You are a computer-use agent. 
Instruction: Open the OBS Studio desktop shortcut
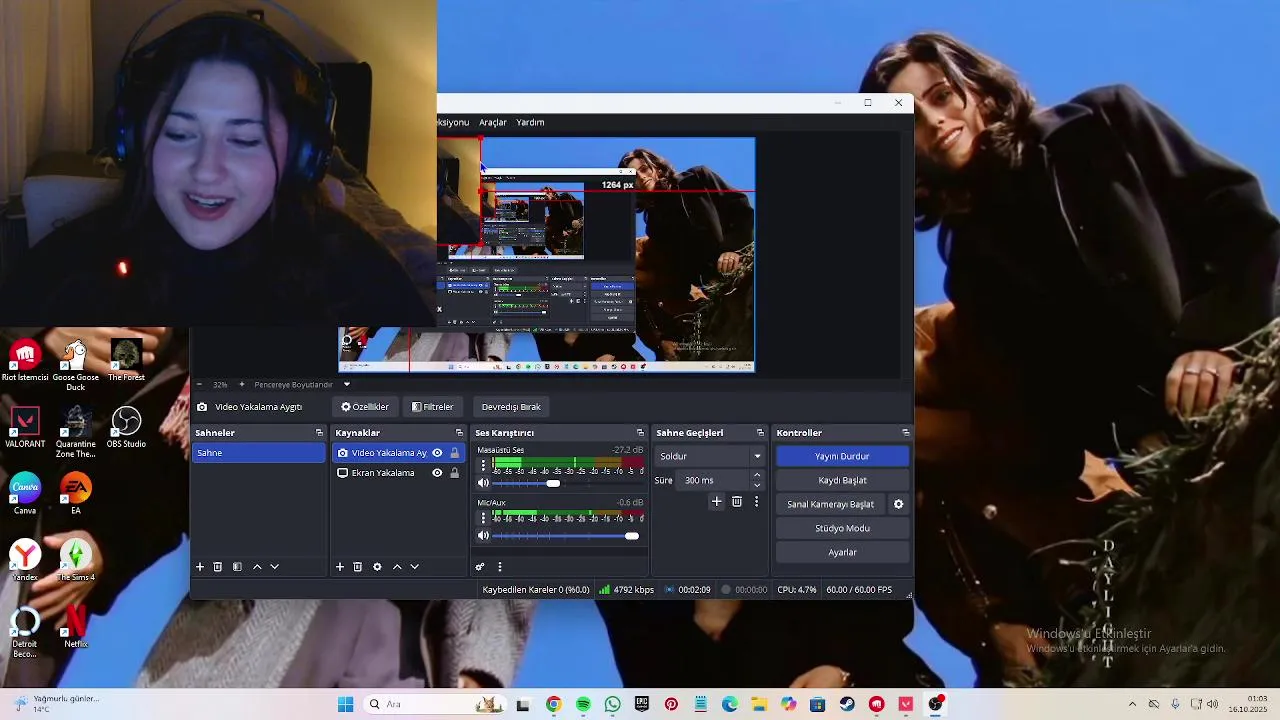[126, 427]
